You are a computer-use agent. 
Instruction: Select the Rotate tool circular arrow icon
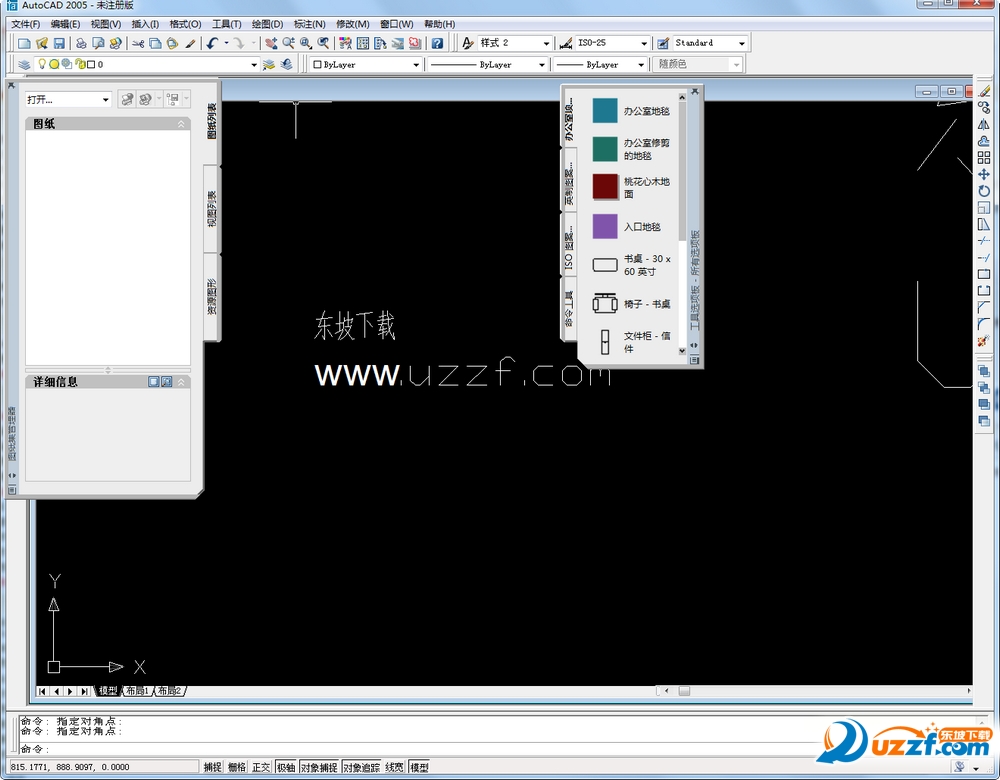pos(984,191)
